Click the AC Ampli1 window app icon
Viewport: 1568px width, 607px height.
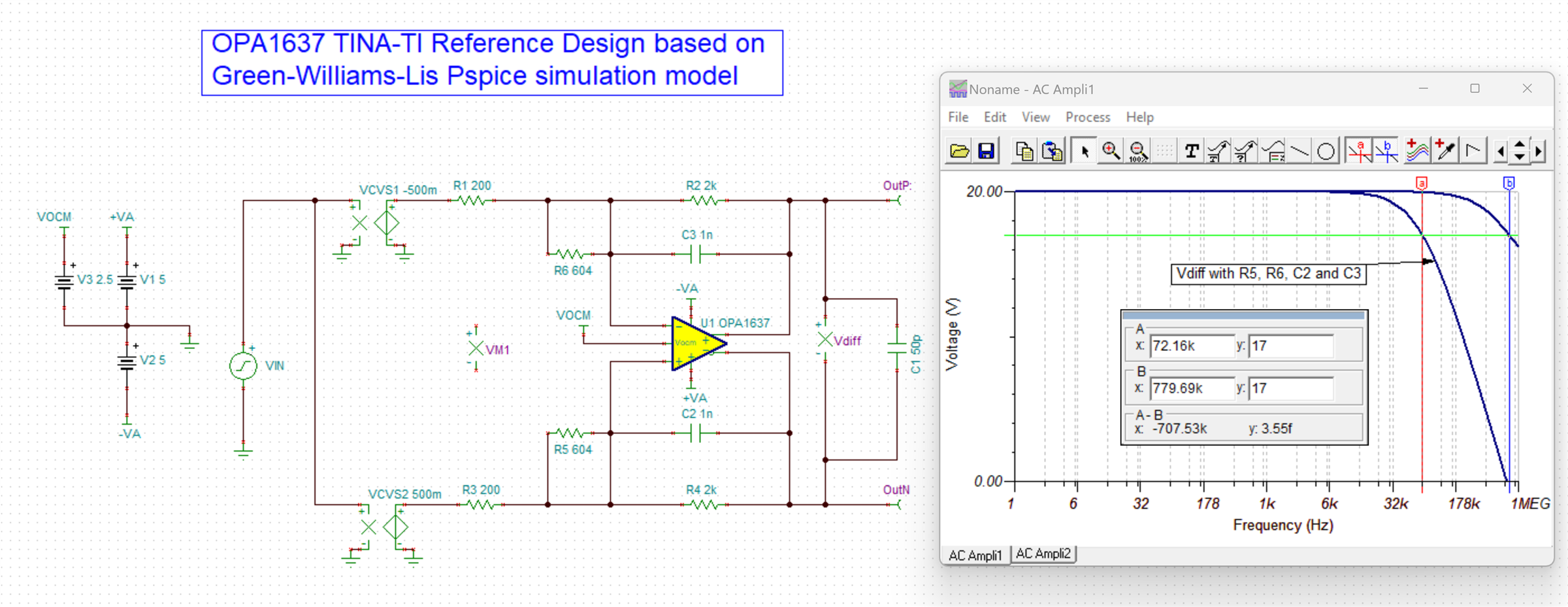(x=958, y=89)
